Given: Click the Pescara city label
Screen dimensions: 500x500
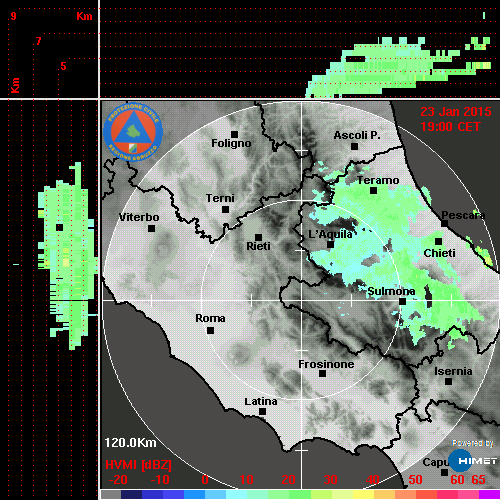Looking at the screenshot, I should click(463, 215).
